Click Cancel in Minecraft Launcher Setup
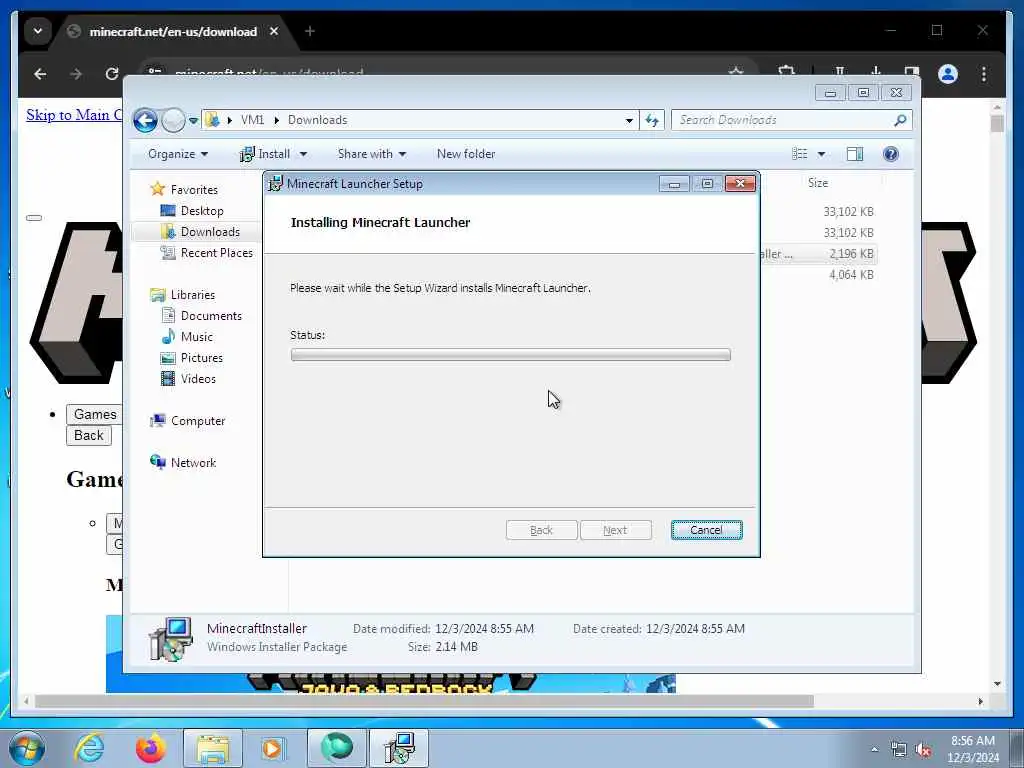 pyautogui.click(x=706, y=530)
